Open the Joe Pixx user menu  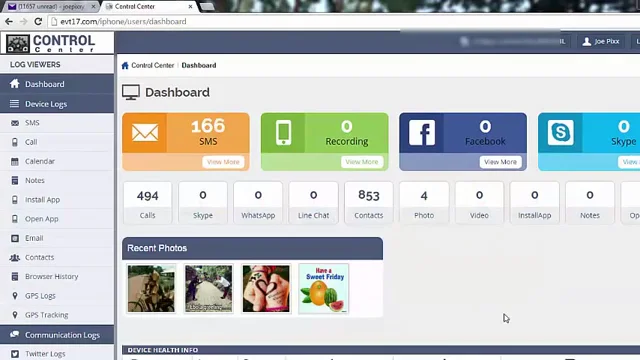click(601, 41)
